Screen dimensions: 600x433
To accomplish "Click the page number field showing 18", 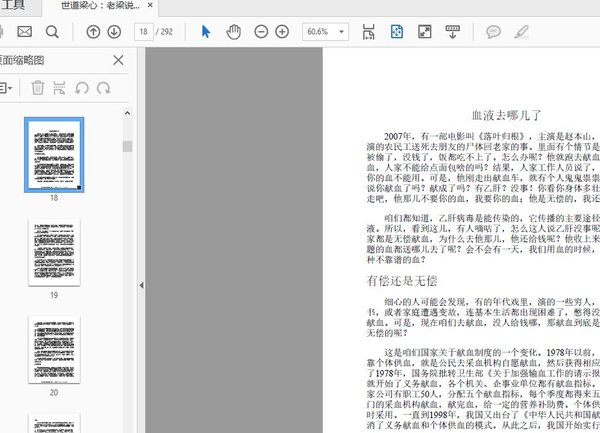I will (x=144, y=32).
